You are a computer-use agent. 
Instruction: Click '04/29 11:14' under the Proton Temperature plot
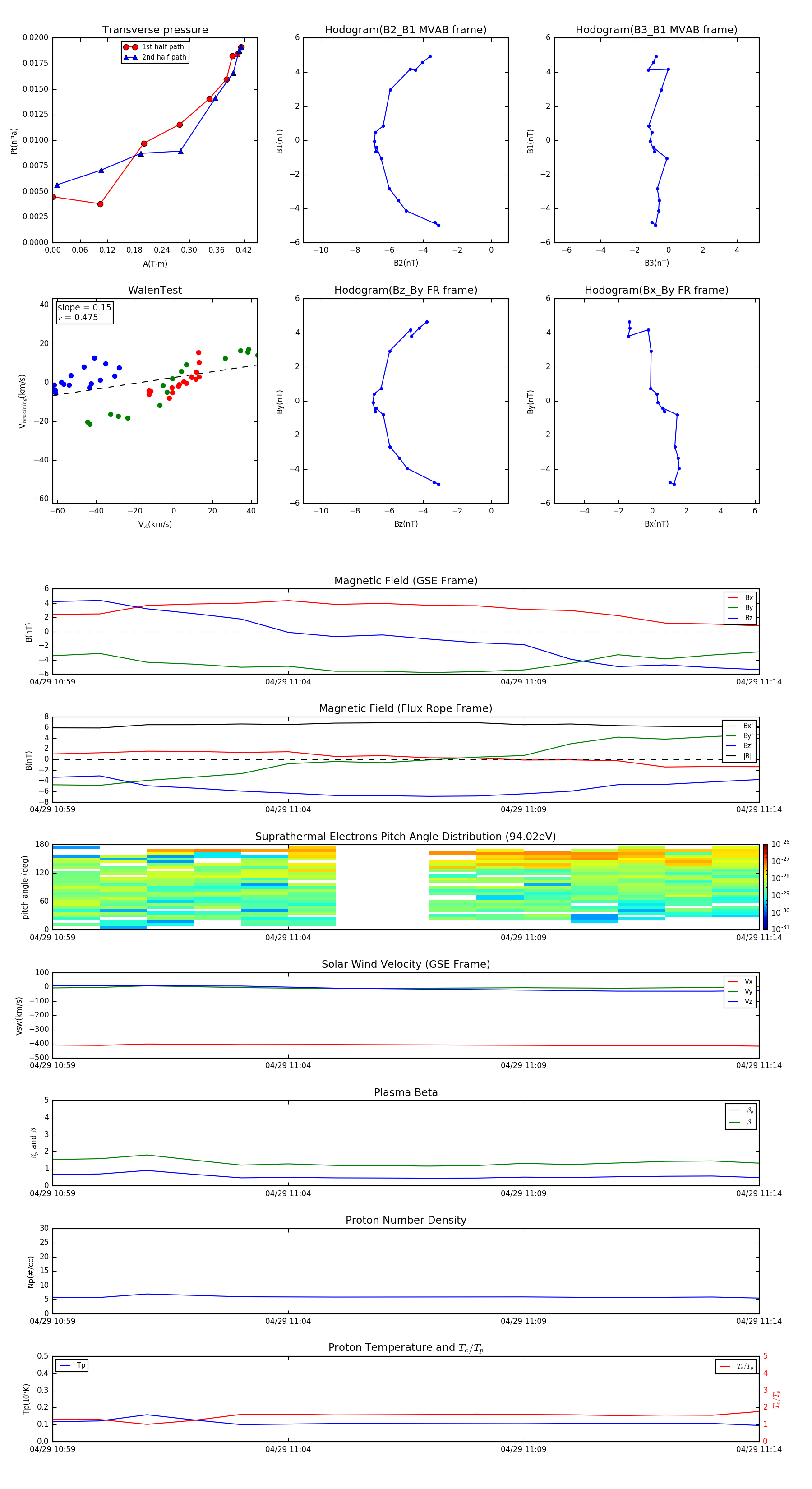point(759,1449)
